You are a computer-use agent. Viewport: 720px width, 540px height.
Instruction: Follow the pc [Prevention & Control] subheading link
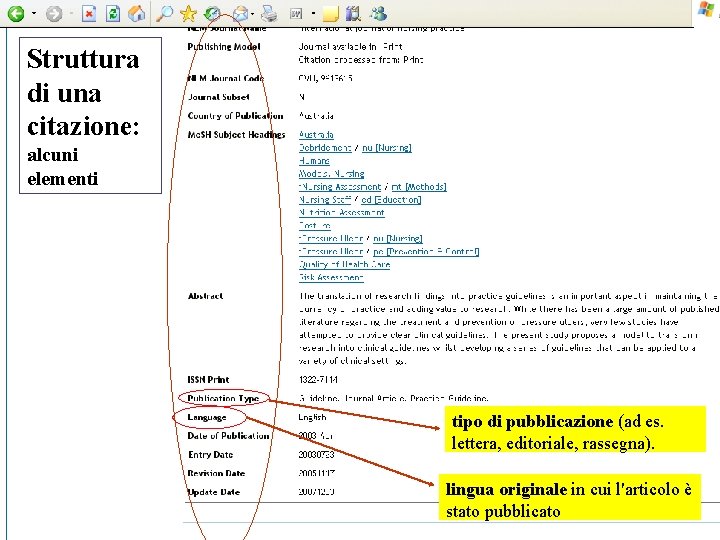pos(426,251)
